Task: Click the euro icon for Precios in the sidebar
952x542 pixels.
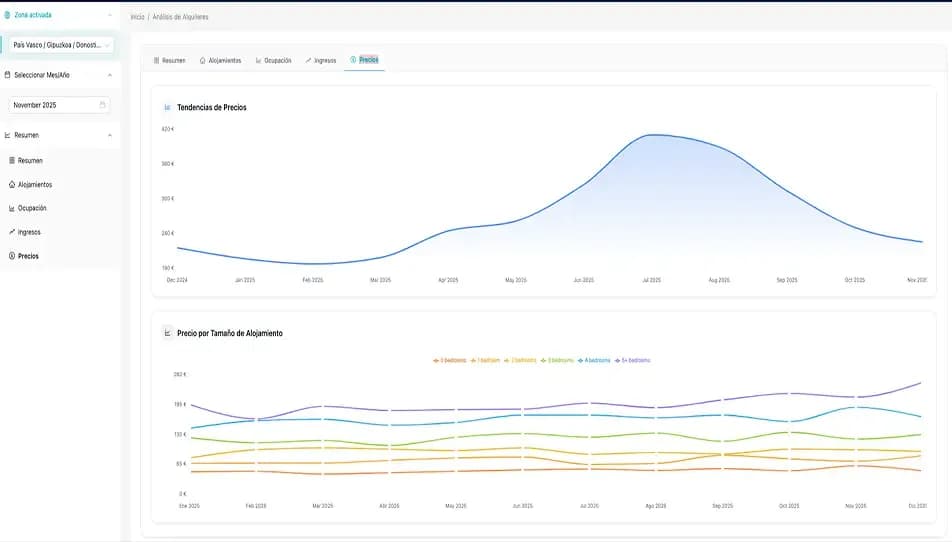Action: (x=12, y=256)
